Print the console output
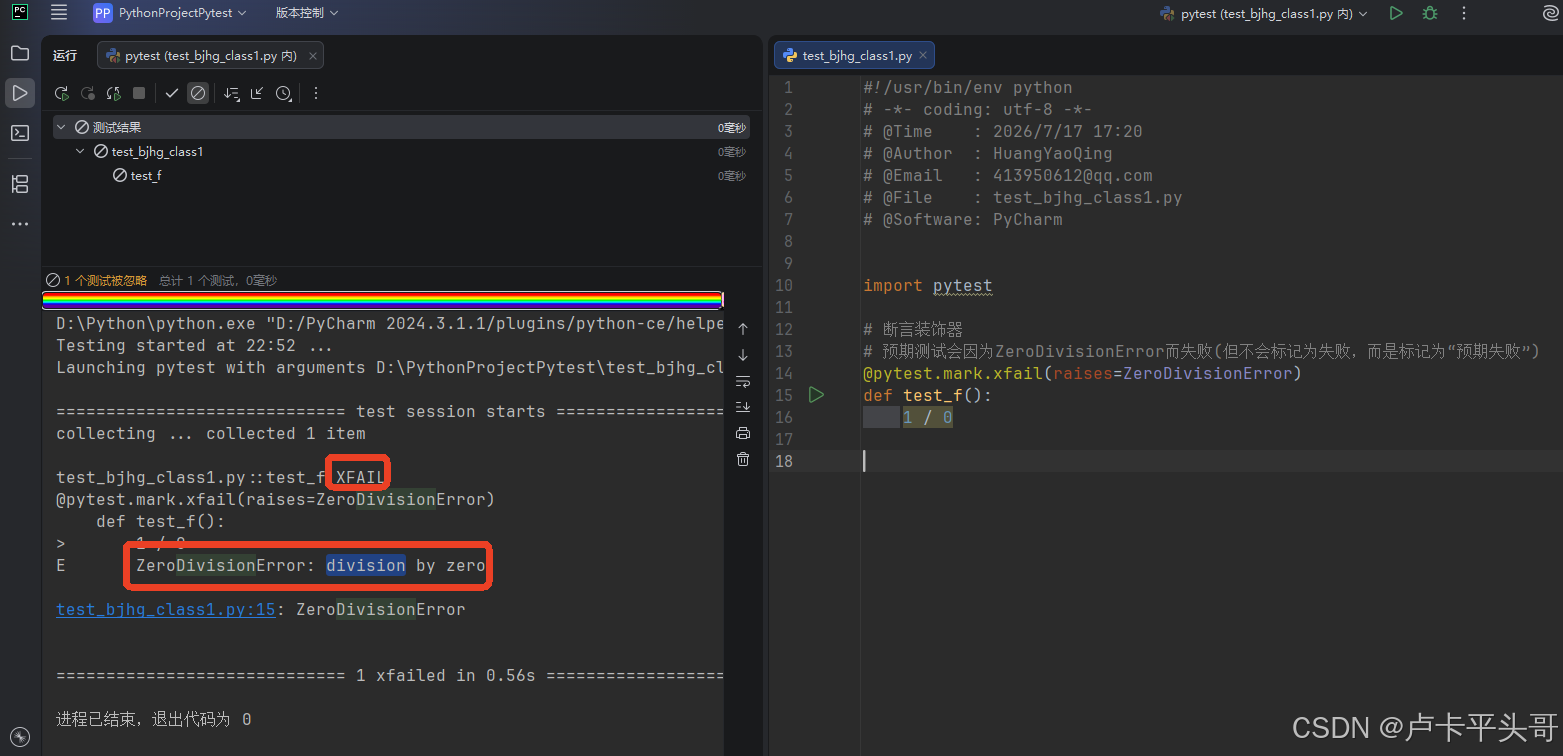1563x756 pixels. click(x=742, y=433)
